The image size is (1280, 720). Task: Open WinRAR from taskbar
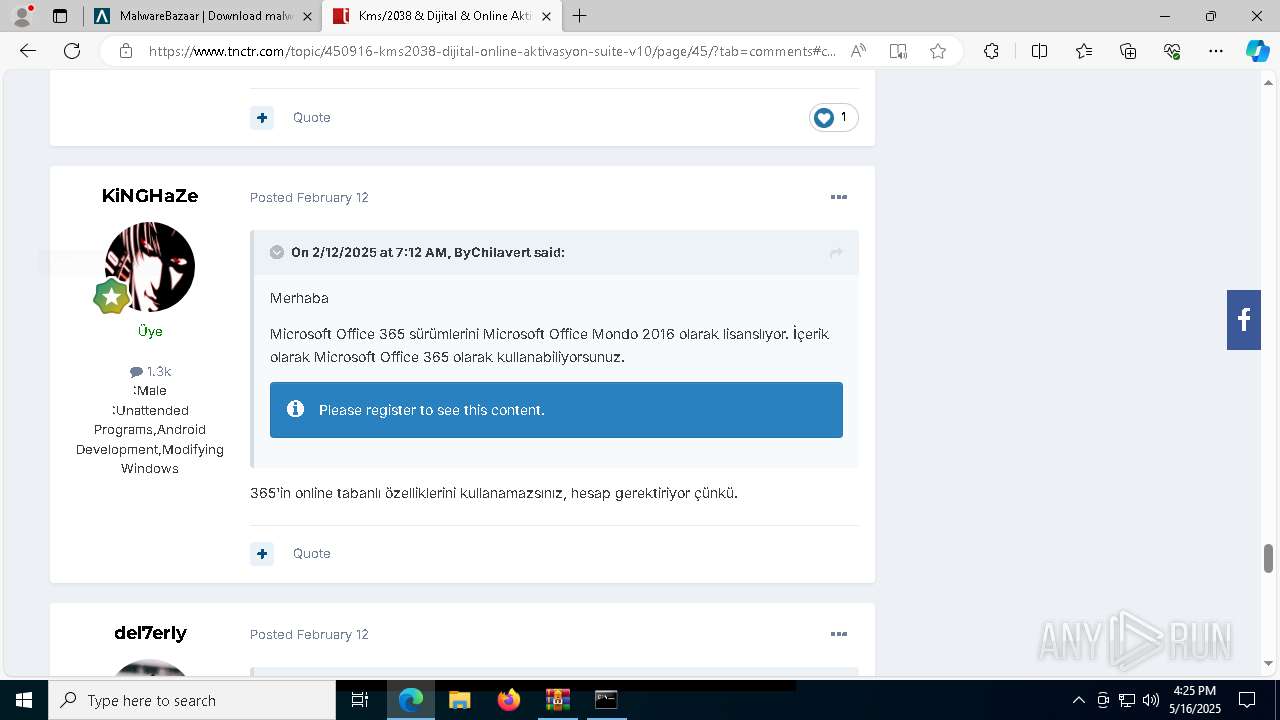pyautogui.click(x=557, y=700)
